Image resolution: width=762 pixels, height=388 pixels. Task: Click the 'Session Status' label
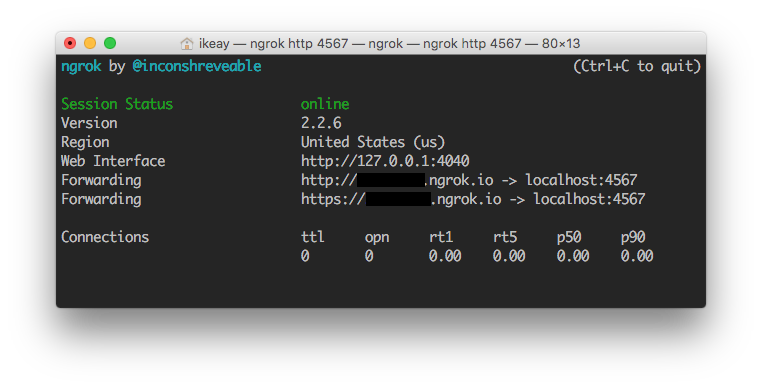(117, 104)
